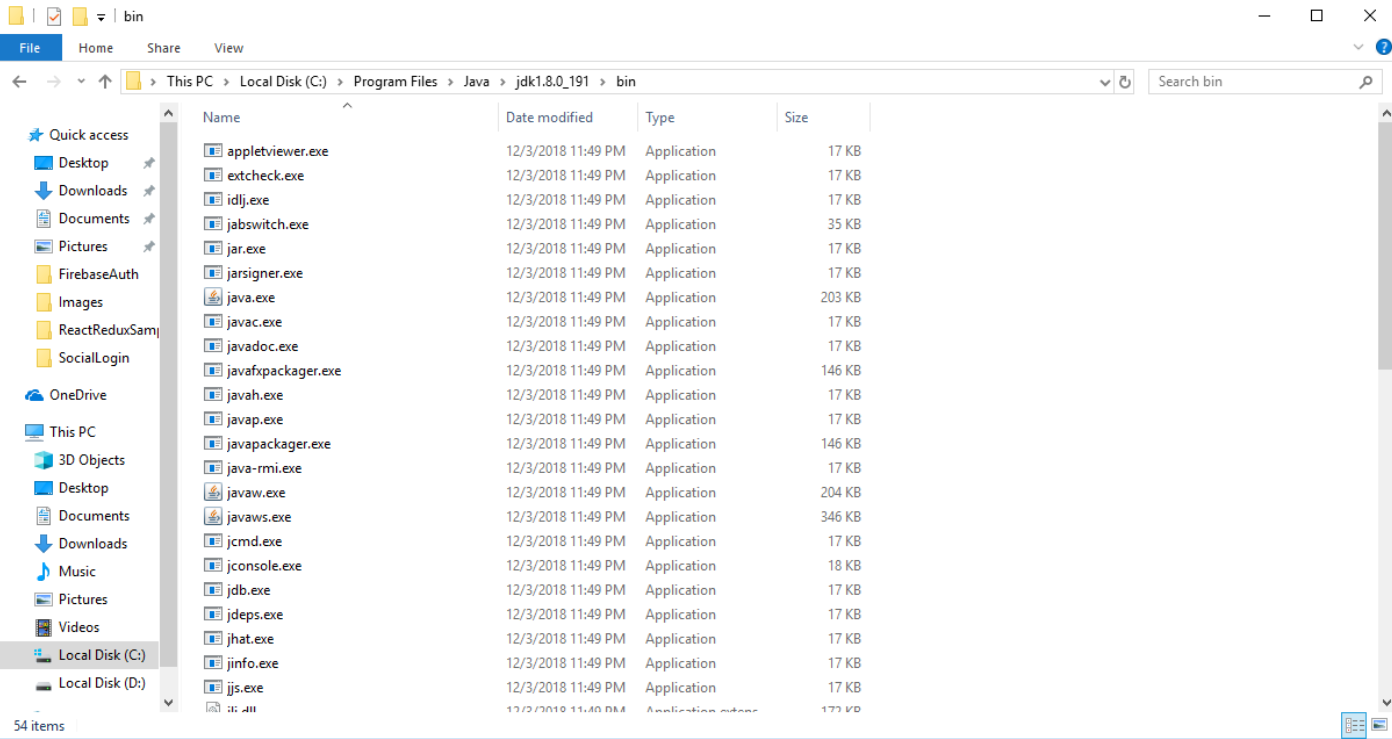
Task: Click jdk1.8.0_191 in the address breadcrumb
Action: pyautogui.click(x=552, y=82)
